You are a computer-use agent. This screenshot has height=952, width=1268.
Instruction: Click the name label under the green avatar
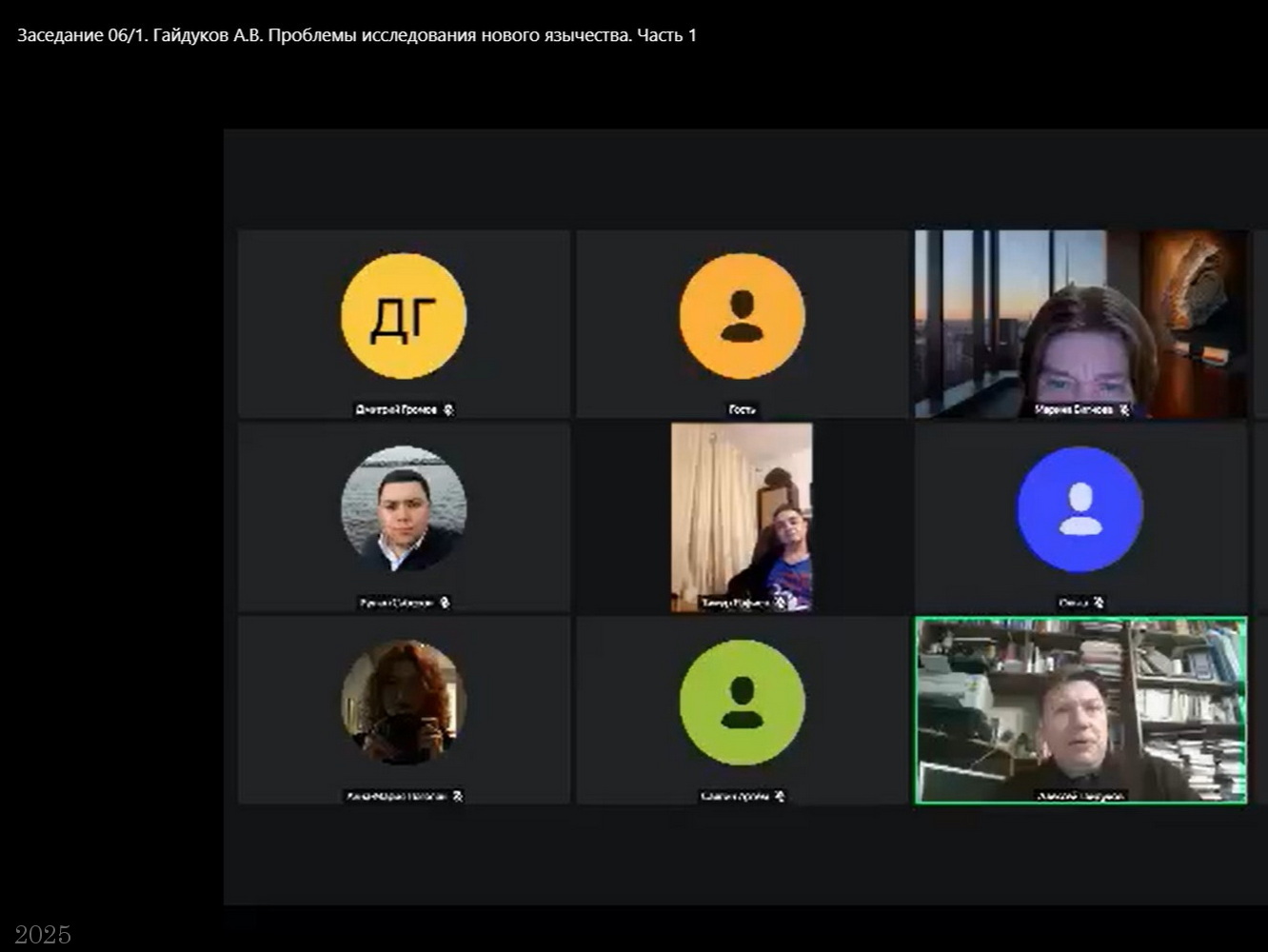tap(734, 796)
